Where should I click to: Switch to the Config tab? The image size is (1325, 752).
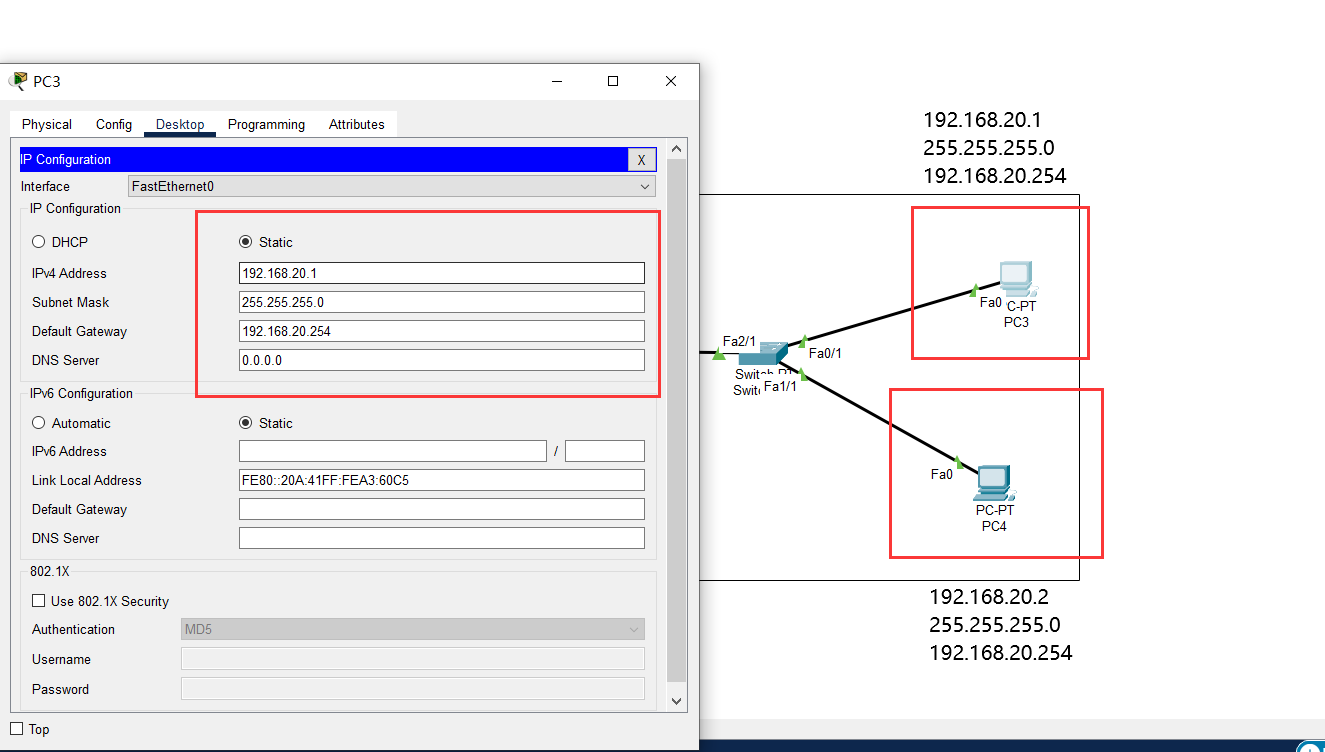pyautogui.click(x=114, y=124)
